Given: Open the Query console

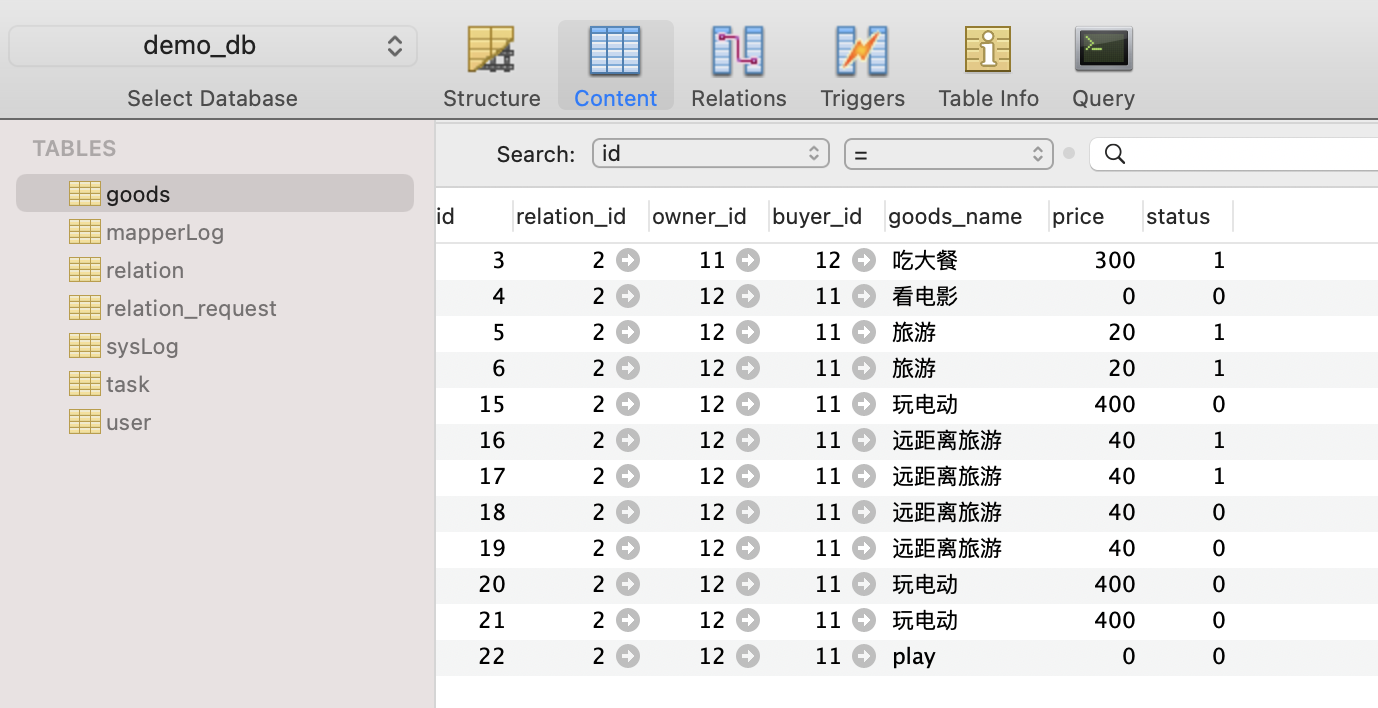Looking at the screenshot, I should tap(1103, 67).
